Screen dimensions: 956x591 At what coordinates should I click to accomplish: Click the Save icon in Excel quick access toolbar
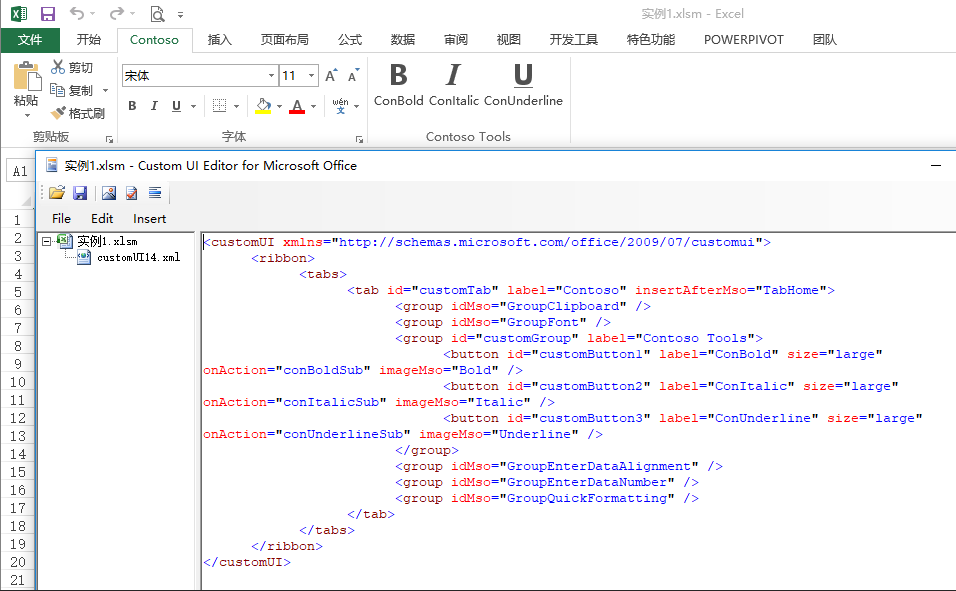[48, 13]
